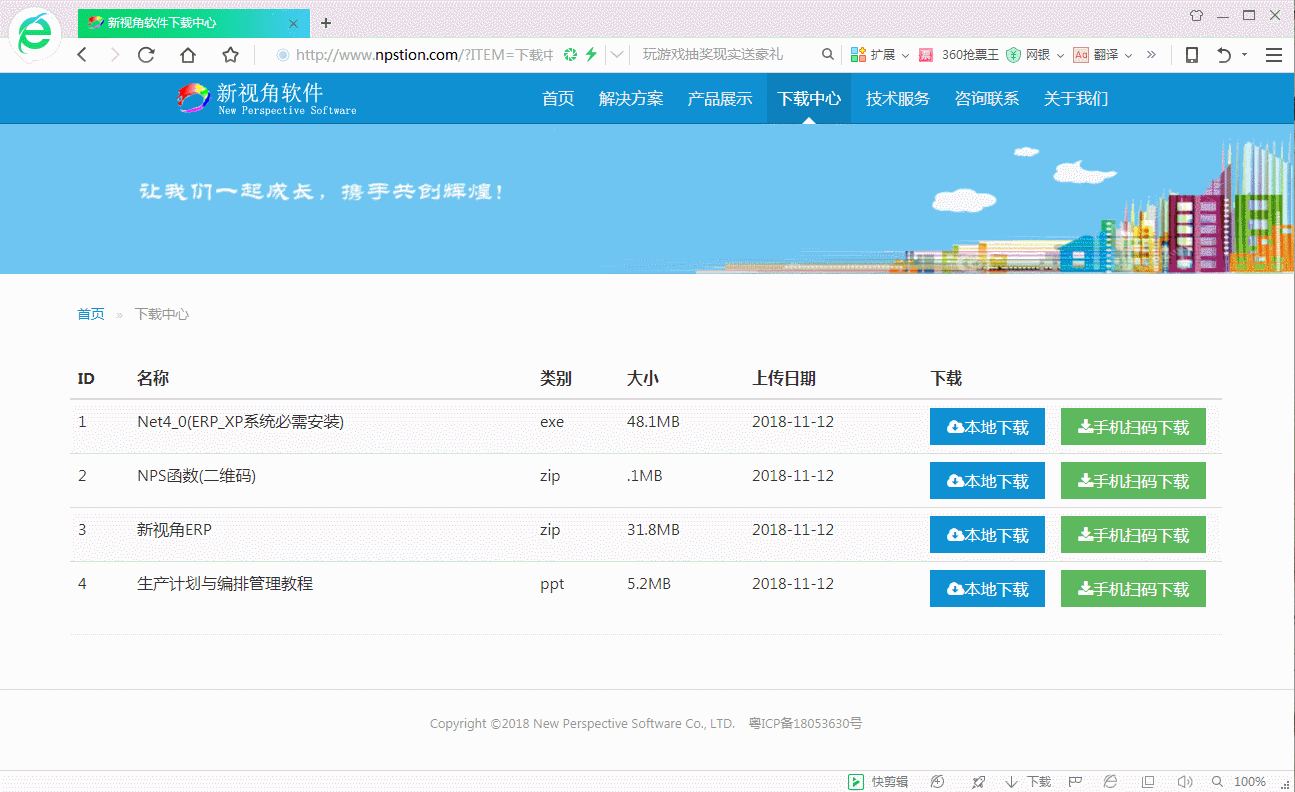Screen dimensions: 1295x792
Task: Launch the 快剪辑 video clip tool
Action: (875, 781)
